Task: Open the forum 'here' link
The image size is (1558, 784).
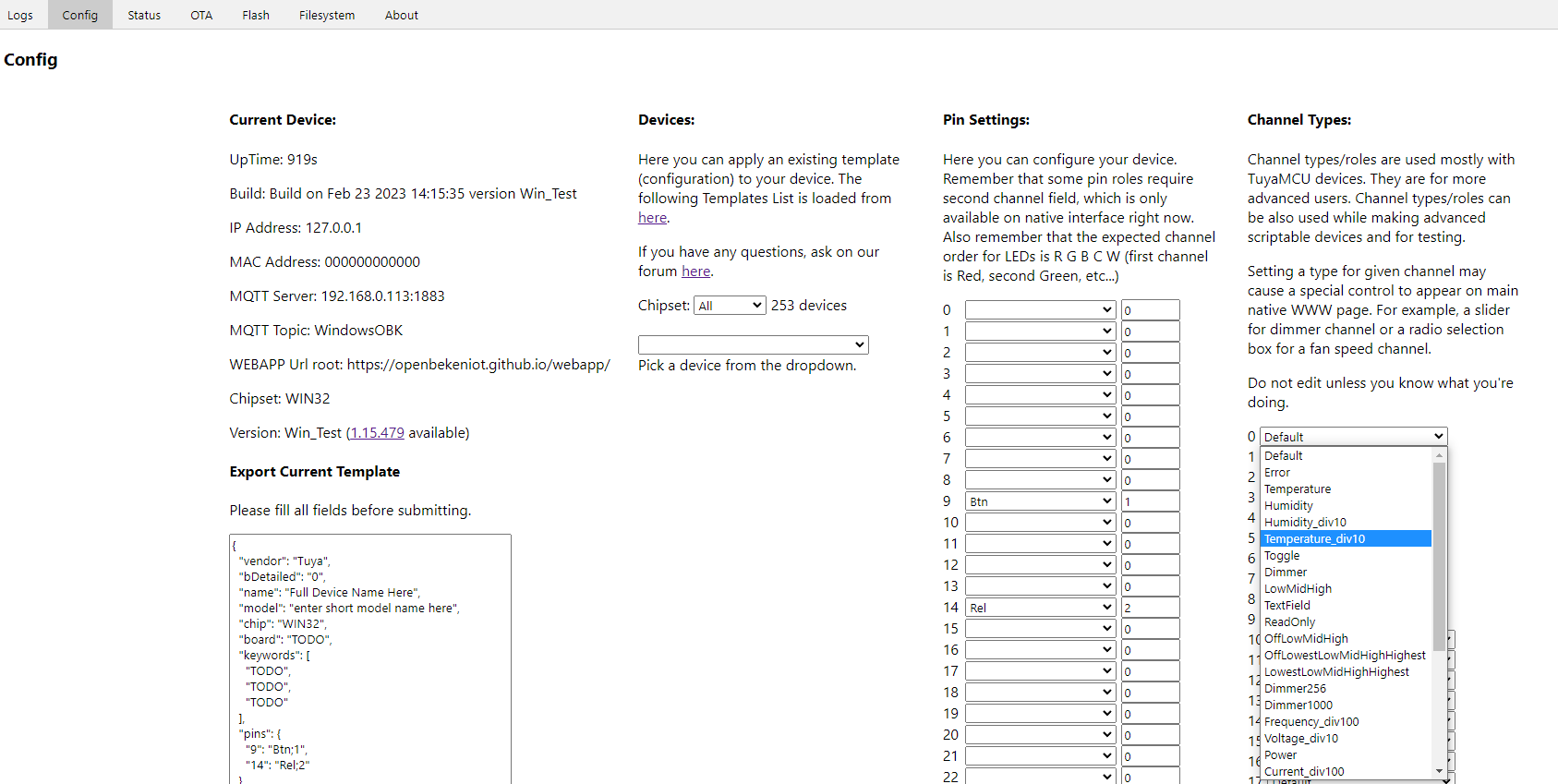Action: coord(695,271)
